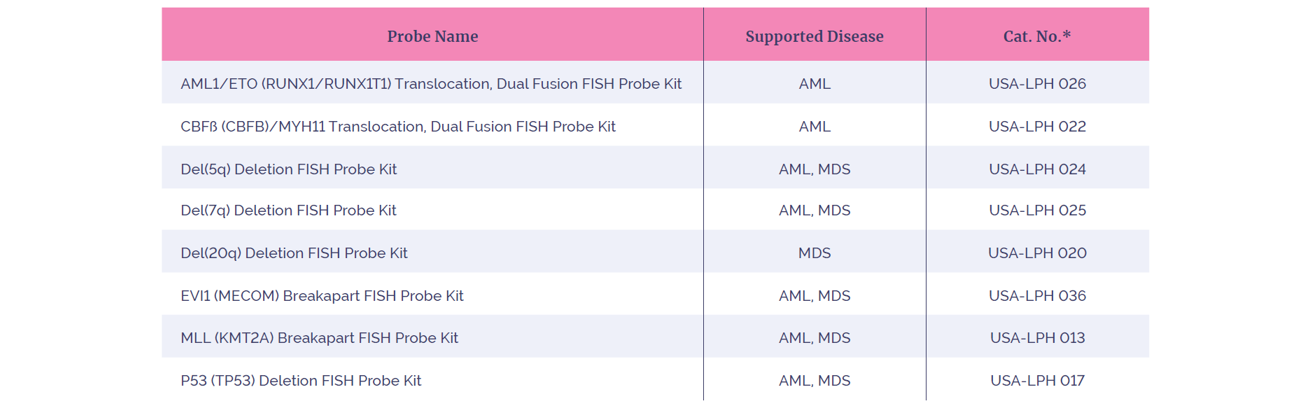Select catalog number USA-LPH 017
Screen dimensions: 1307x405
(1037, 381)
